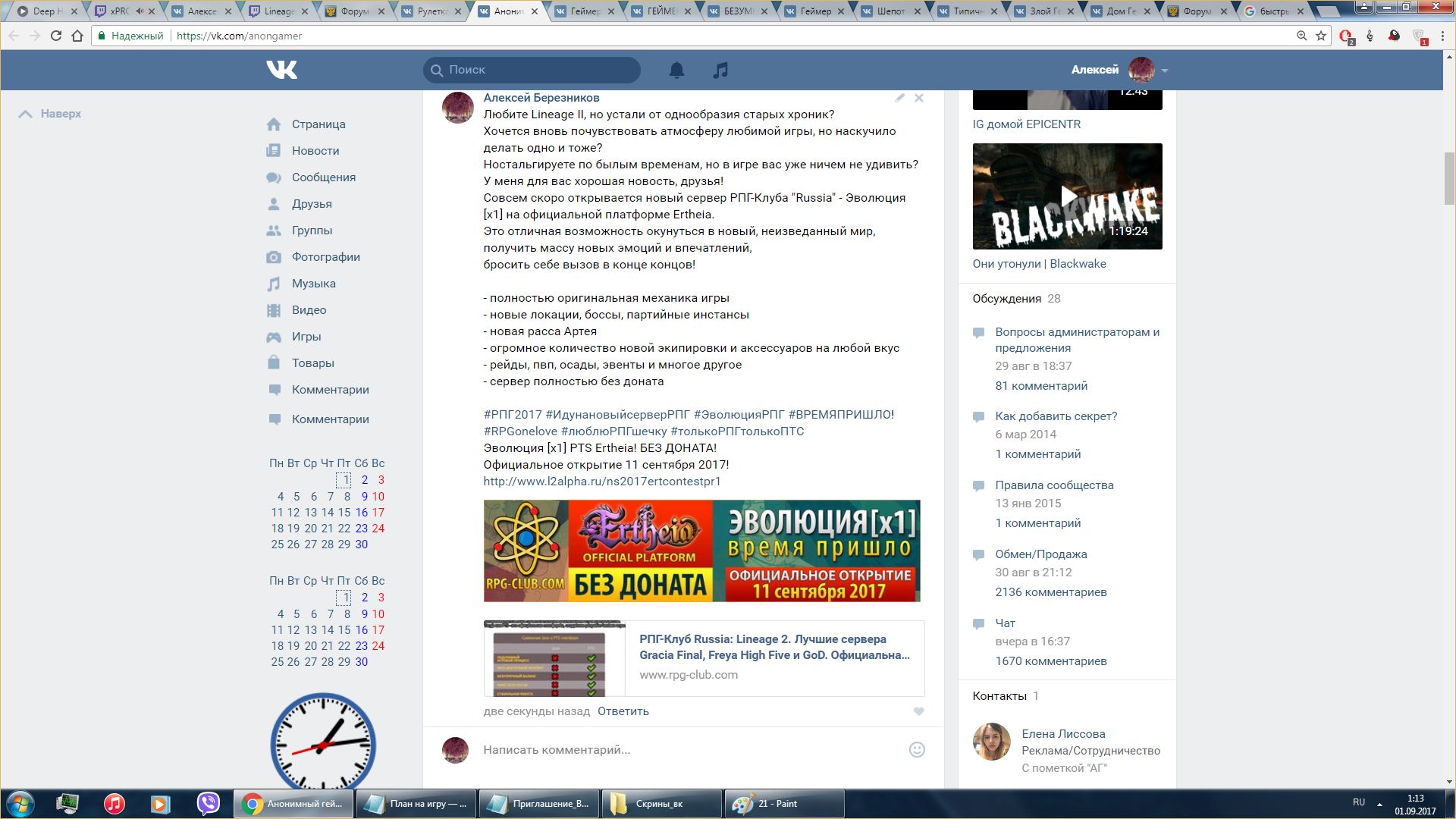Switch to 21 - Paint taskbar window

tap(784, 804)
